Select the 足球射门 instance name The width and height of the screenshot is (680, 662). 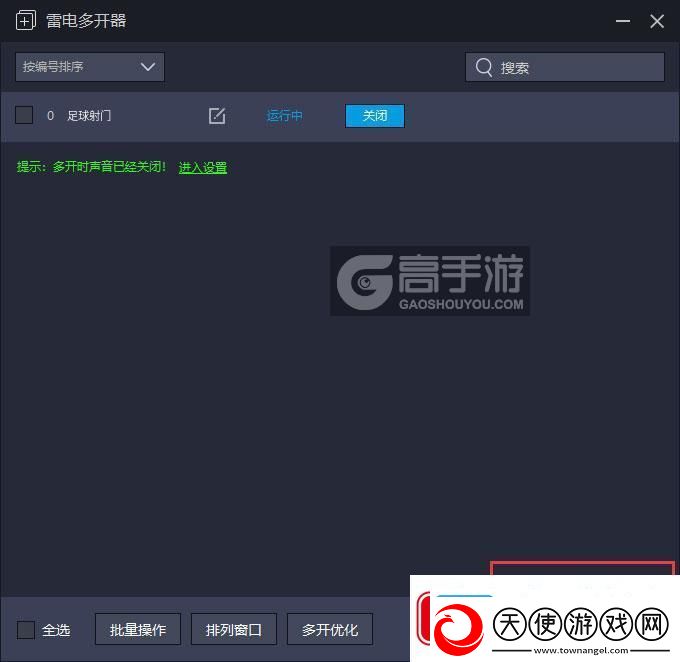click(89, 116)
